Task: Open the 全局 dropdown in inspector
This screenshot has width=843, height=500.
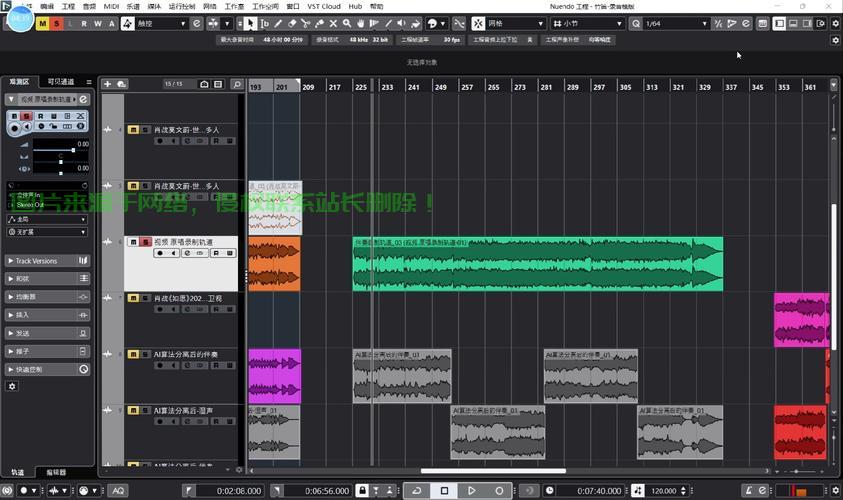Action: pyautogui.click(x=47, y=219)
